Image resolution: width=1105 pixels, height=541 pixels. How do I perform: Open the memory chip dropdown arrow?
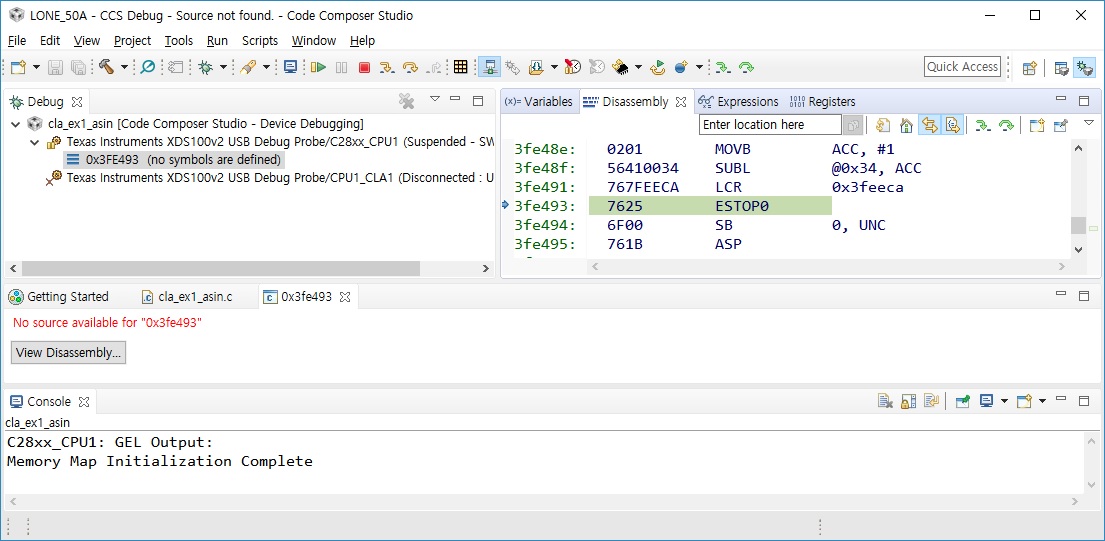click(x=638, y=67)
